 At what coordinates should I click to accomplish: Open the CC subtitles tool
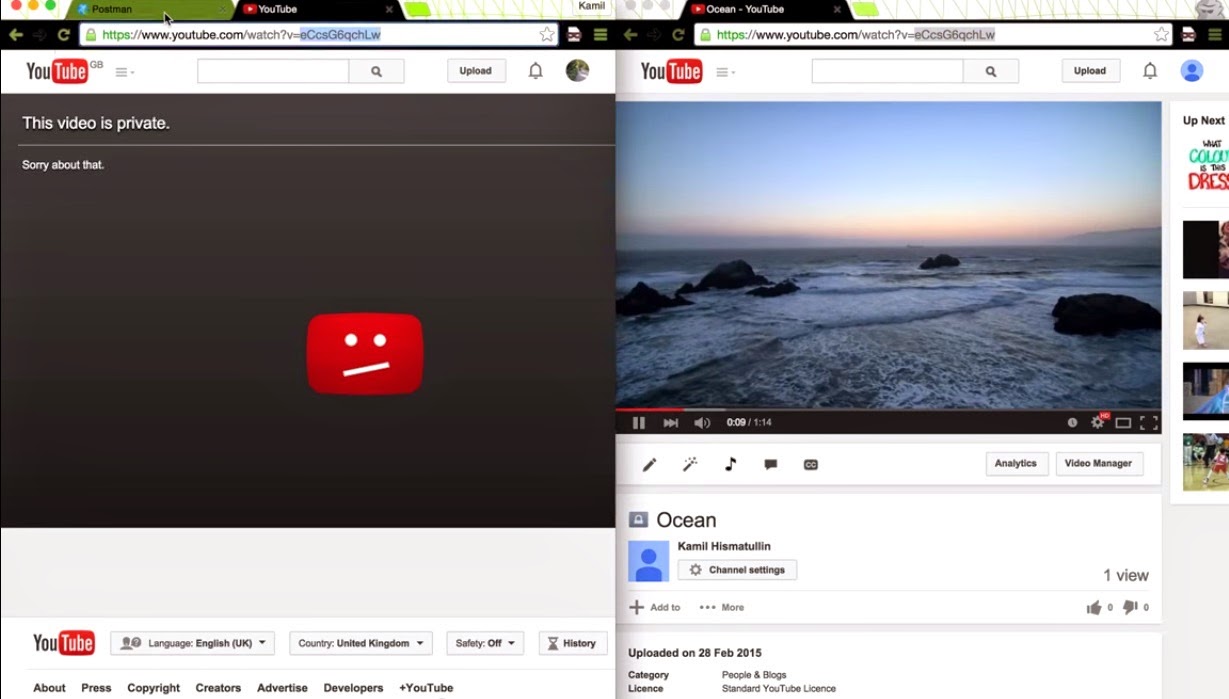(811, 465)
